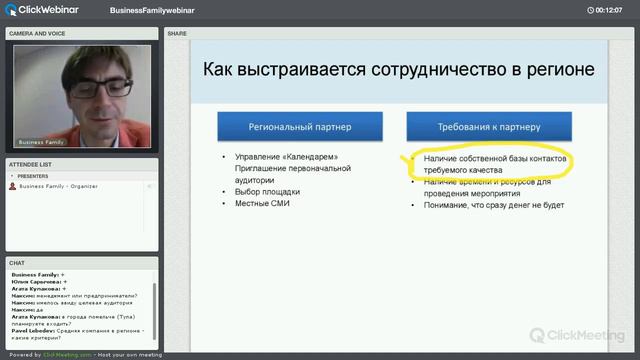Screen dimensions: 640x360
Task: Collapse the PRESENTERS group triangle
Action: [12, 176]
